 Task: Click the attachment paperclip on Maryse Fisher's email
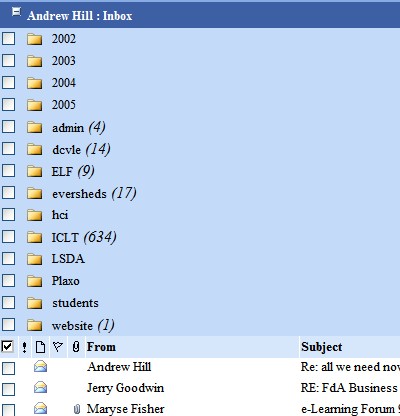pos(77,409)
